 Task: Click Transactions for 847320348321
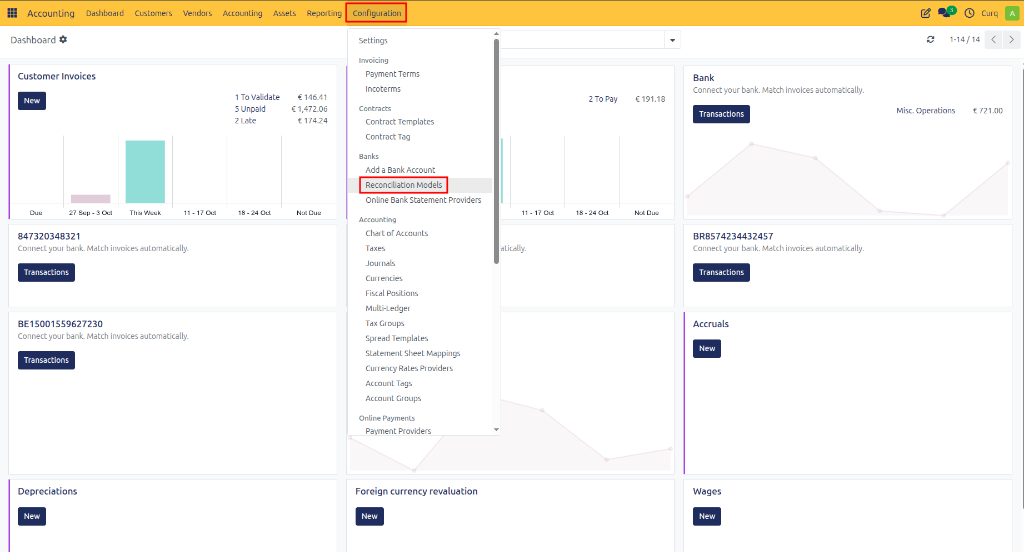[46, 272]
